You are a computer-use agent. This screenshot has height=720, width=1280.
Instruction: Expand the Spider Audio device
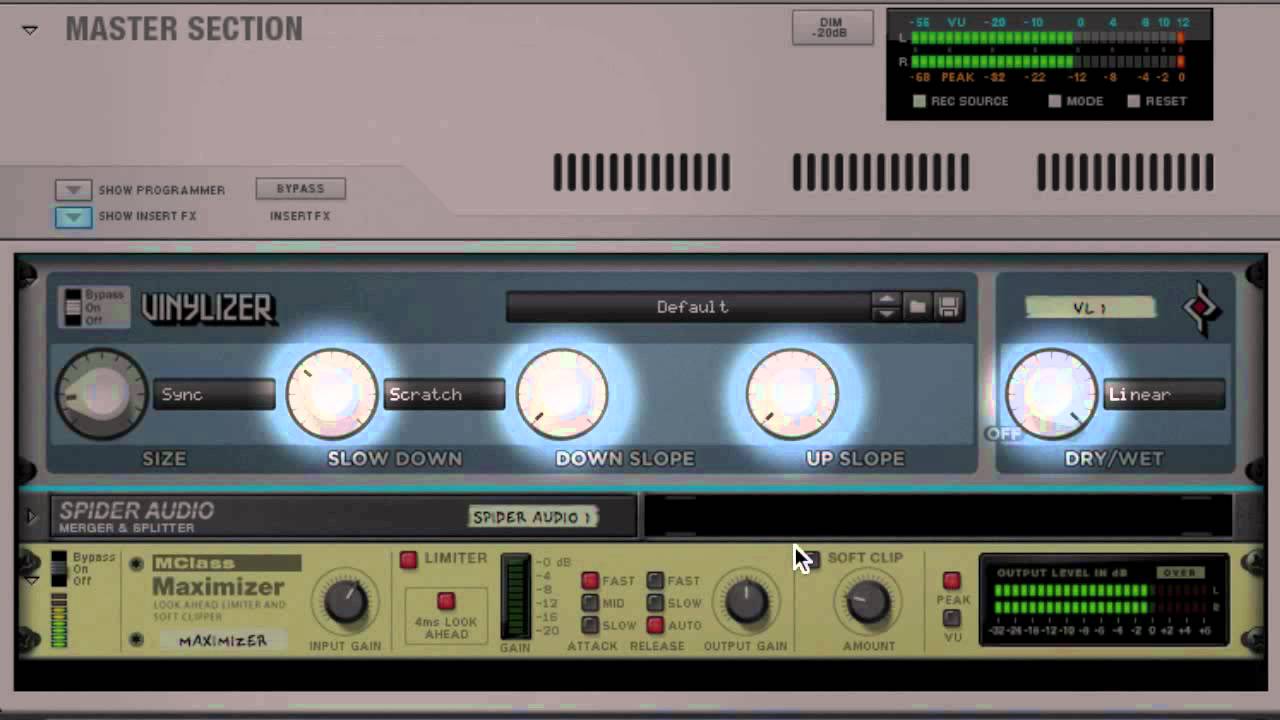(x=31, y=517)
